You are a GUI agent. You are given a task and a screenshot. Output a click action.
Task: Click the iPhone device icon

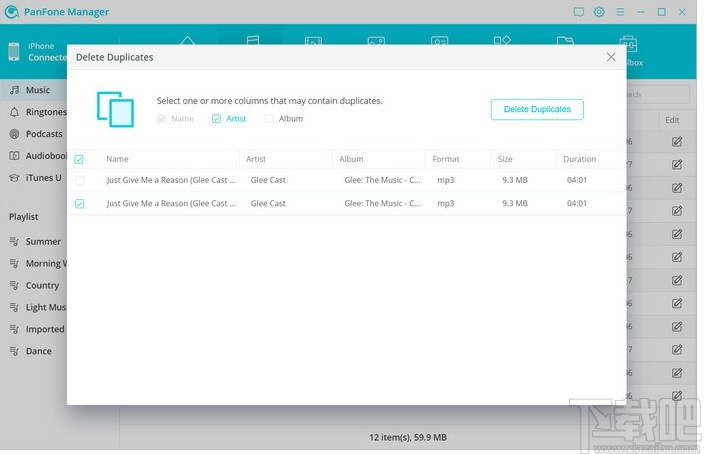pos(14,52)
